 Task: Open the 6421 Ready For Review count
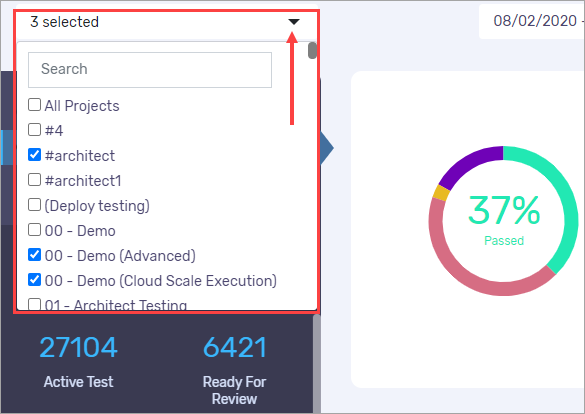[235, 347]
